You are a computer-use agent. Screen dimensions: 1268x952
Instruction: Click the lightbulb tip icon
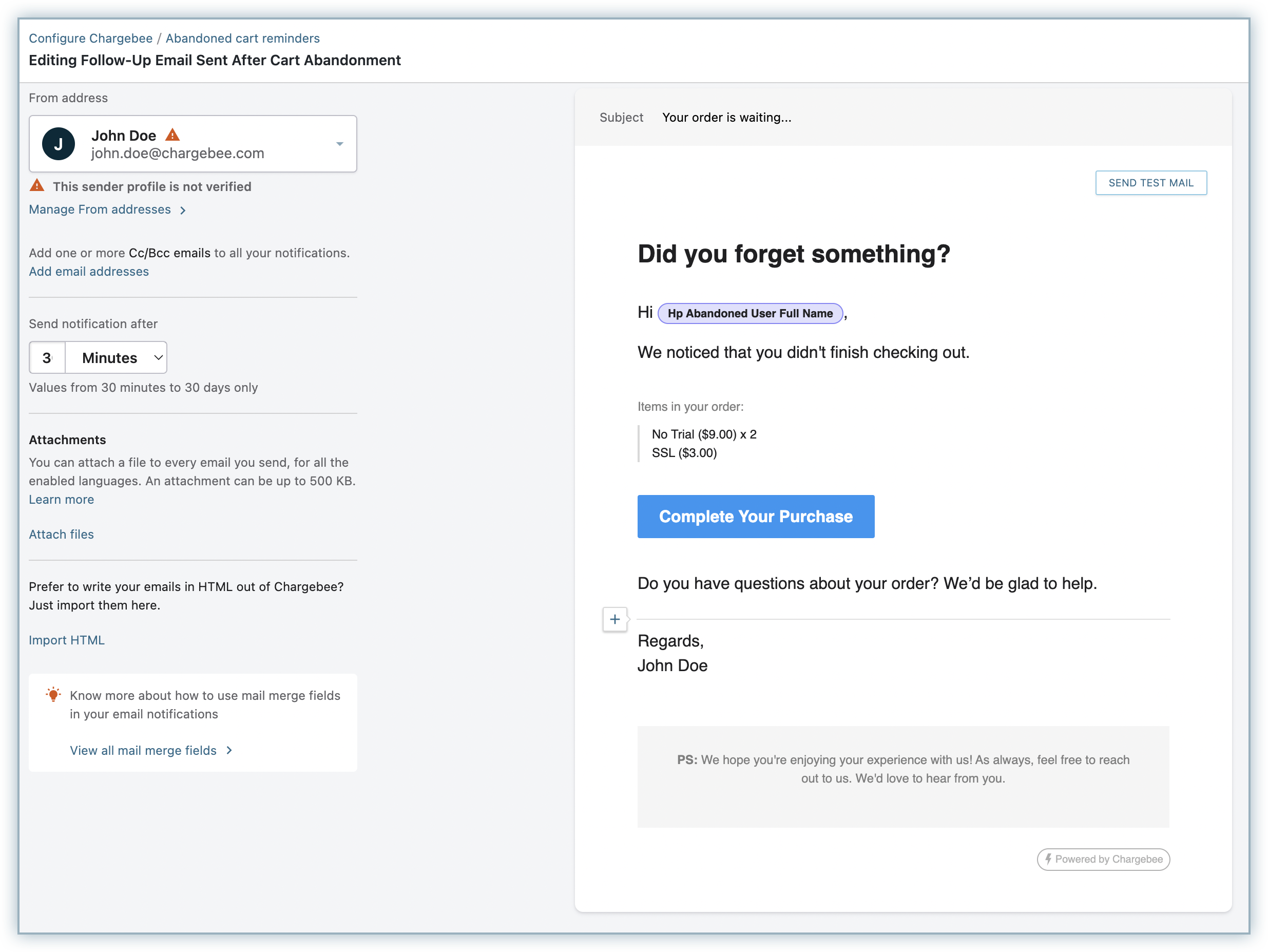pyautogui.click(x=53, y=695)
